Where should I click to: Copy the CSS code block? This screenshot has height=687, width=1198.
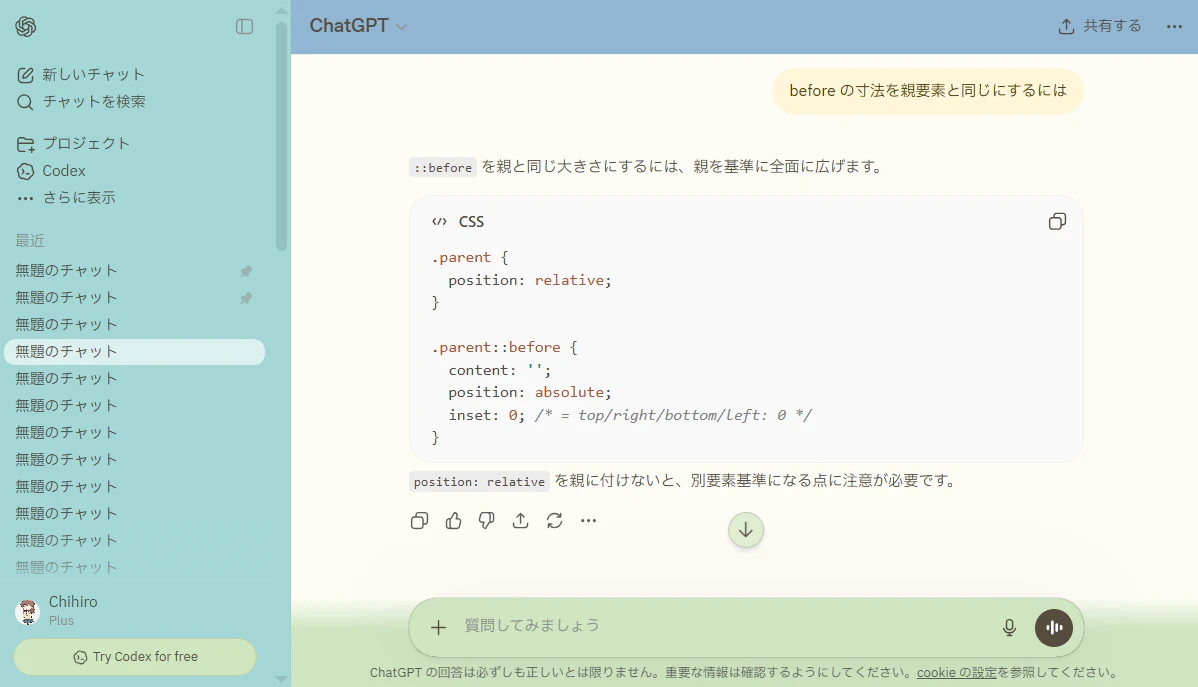tap(1057, 222)
